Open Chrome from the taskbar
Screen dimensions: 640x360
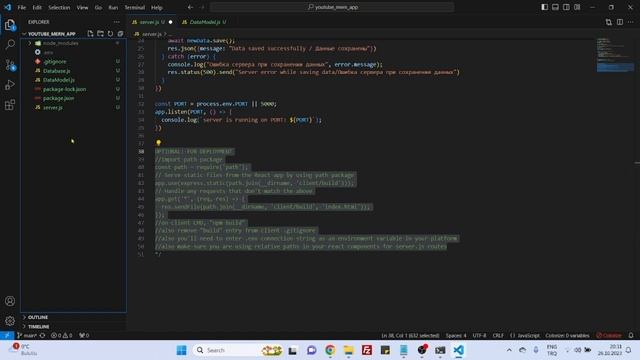pyautogui.click(x=330, y=350)
